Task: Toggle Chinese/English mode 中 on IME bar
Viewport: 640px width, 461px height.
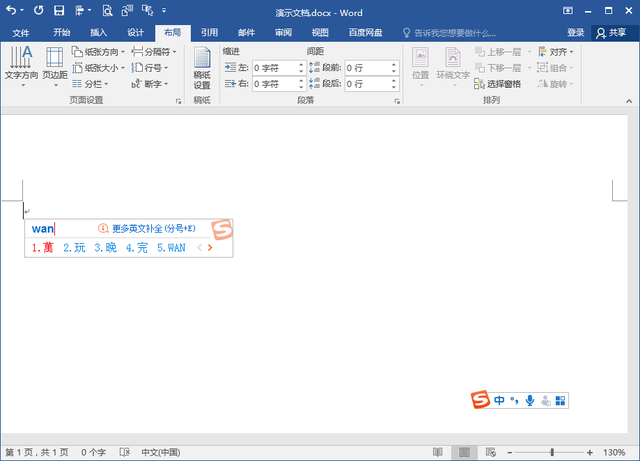Action: (x=498, y=400)
